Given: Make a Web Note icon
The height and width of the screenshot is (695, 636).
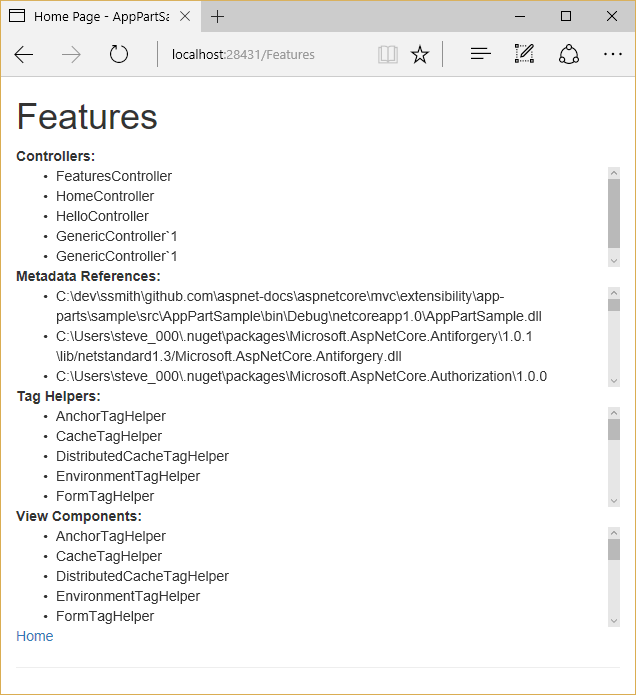Looking at the screenshot, I should [x=524, y=55].
